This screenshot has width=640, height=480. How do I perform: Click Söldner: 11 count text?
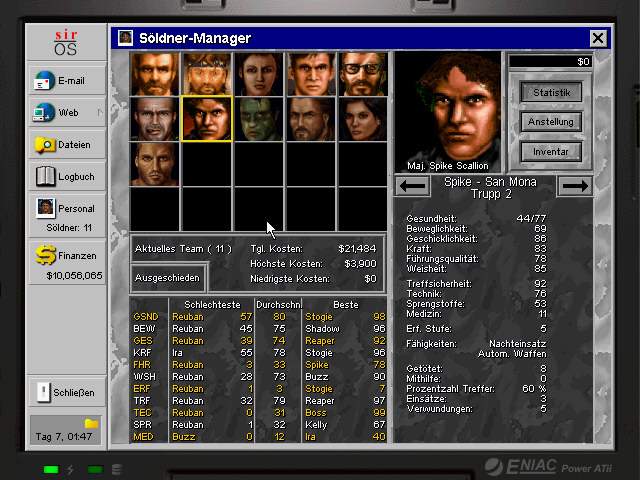pos(69,228)
